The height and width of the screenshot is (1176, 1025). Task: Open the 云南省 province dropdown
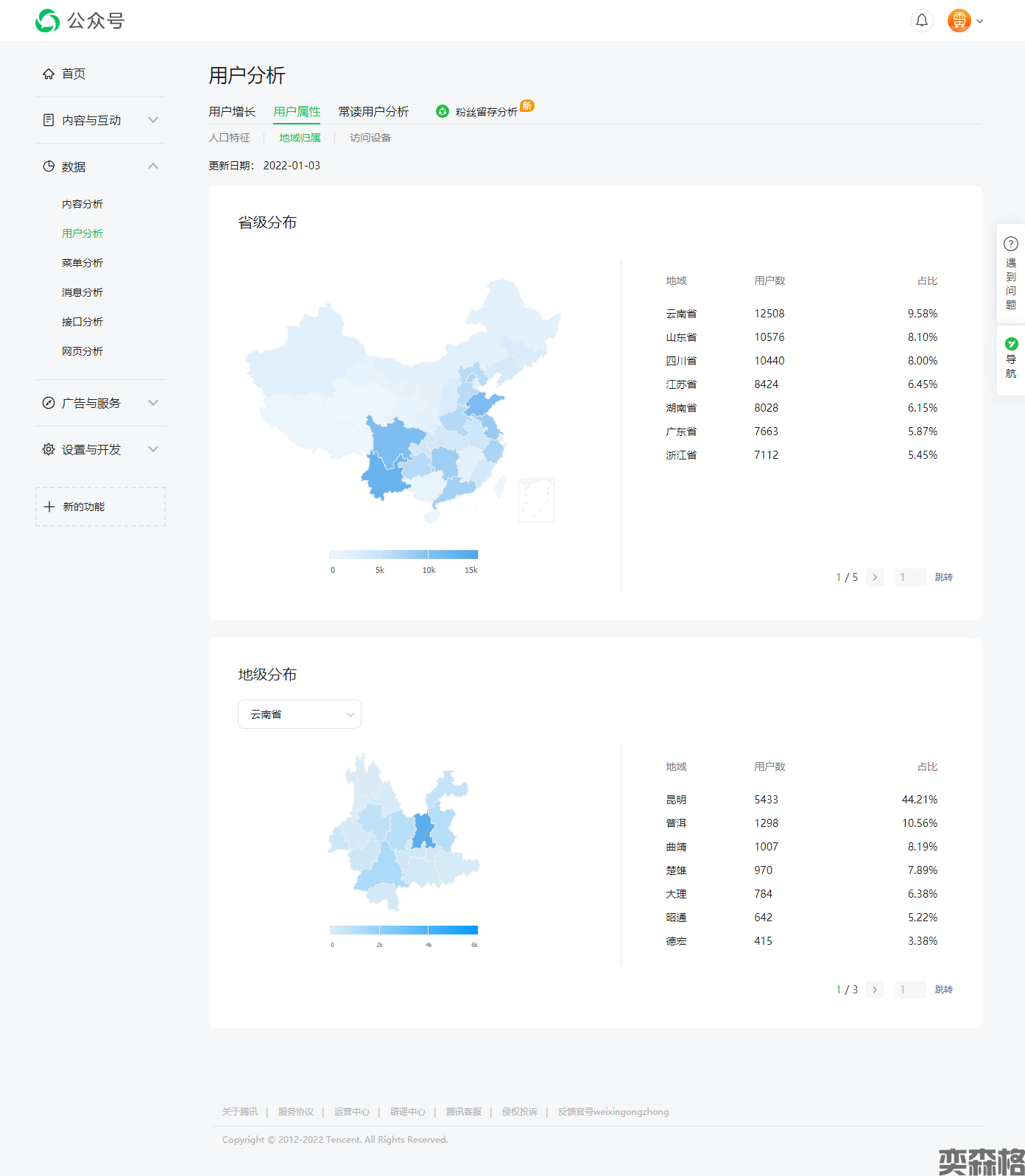(299, 714)
